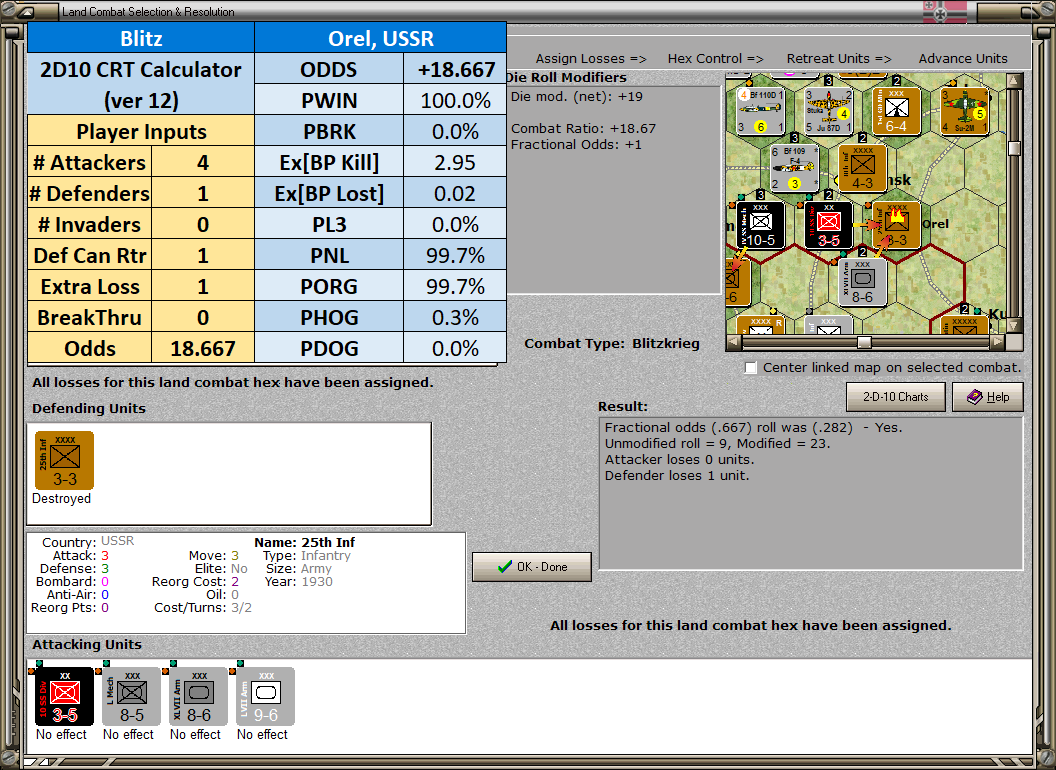Select LVII Arm 9-6 attacking unit
Viewport: 1056px width, 770px height.
[x=265, y=697]
